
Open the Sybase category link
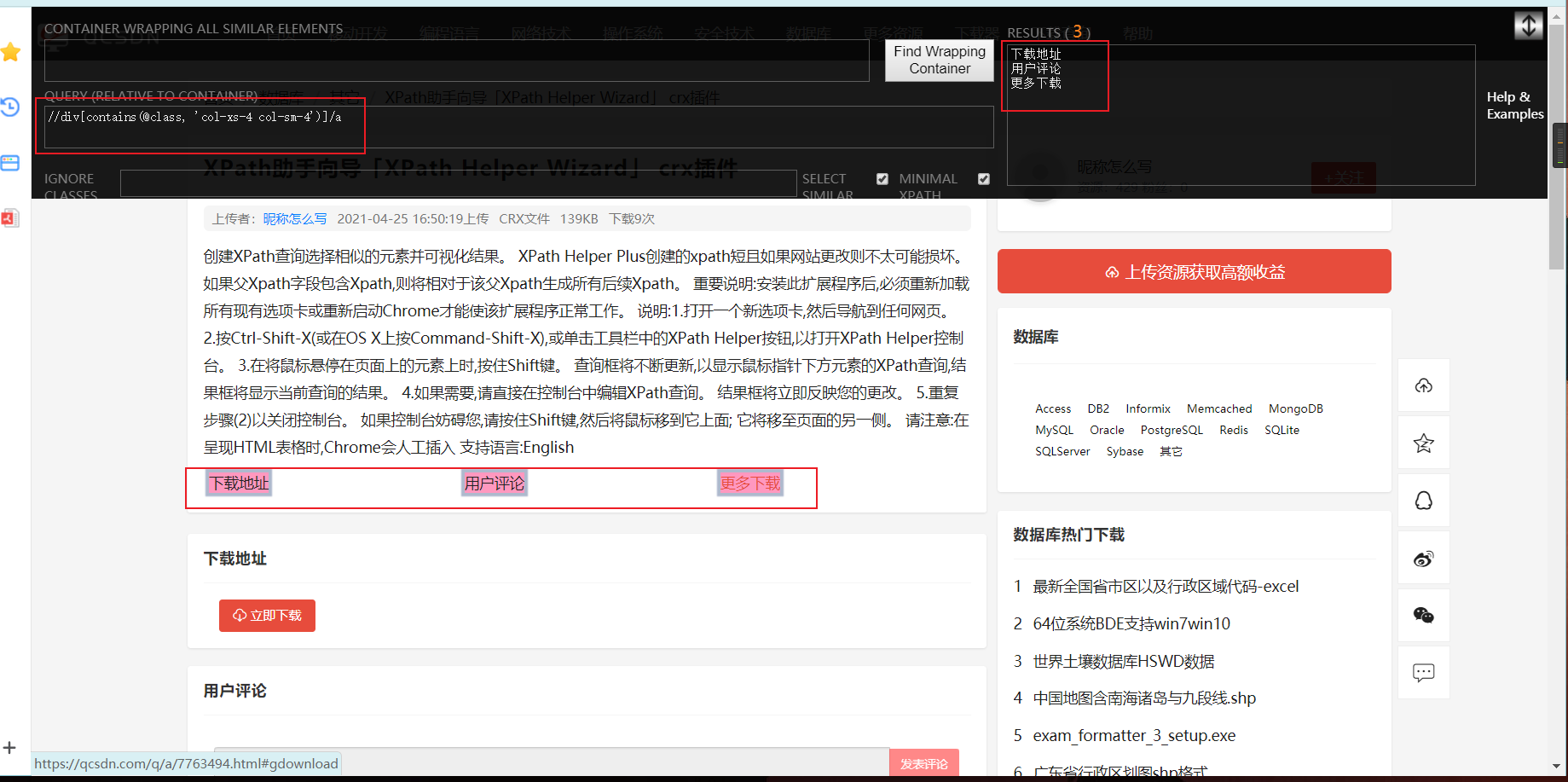[x=1125, y=452]
